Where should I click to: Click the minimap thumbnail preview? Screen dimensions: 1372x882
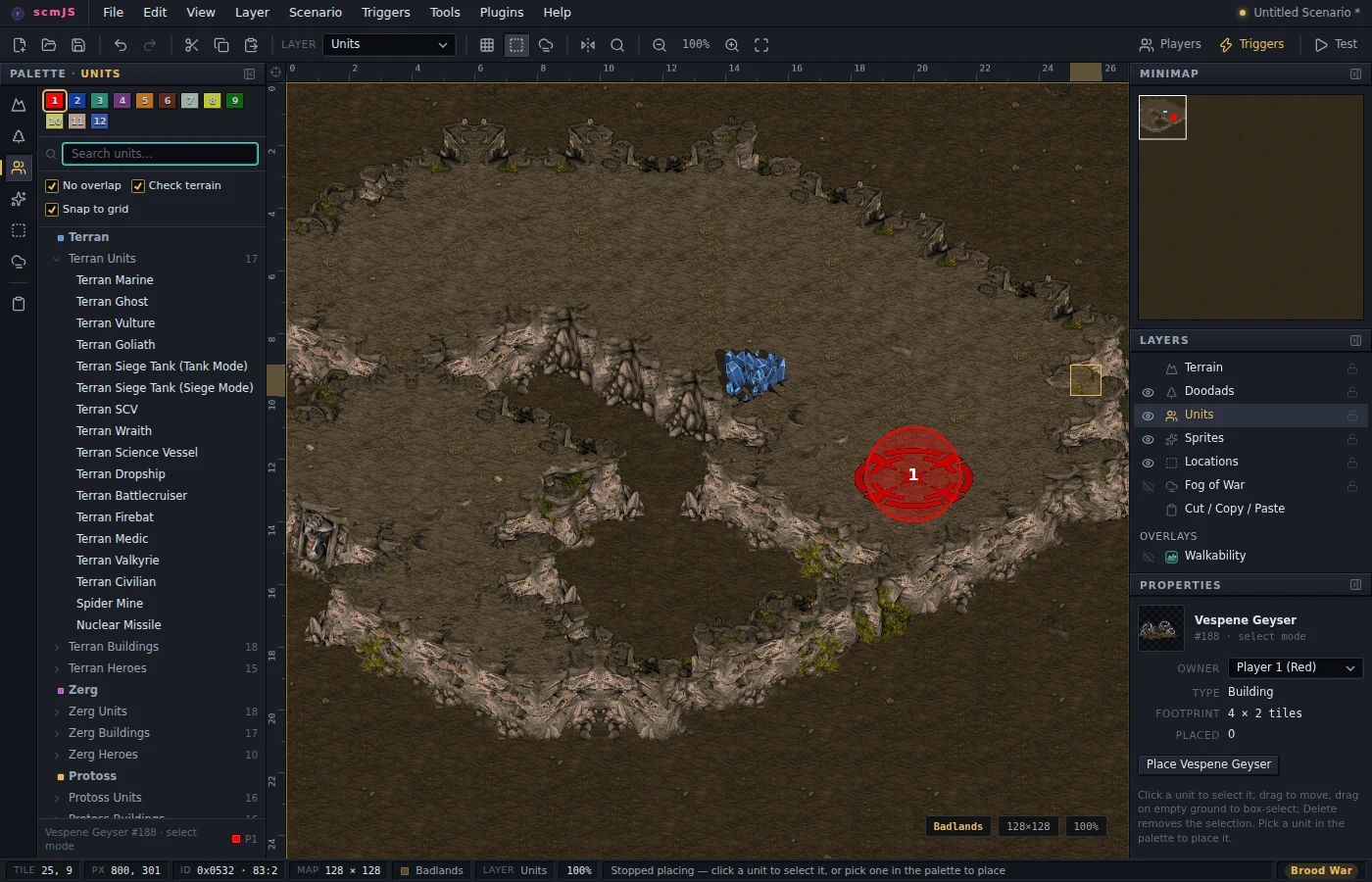click(1162, 118)
